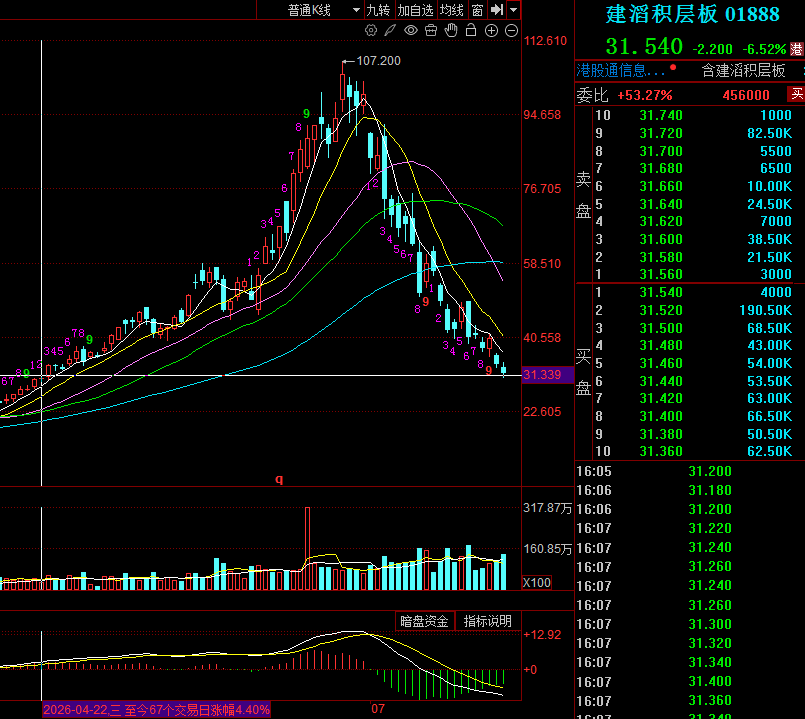Click the 112.610 price axis label
This screenshot has height=719, width=805.
545,41
